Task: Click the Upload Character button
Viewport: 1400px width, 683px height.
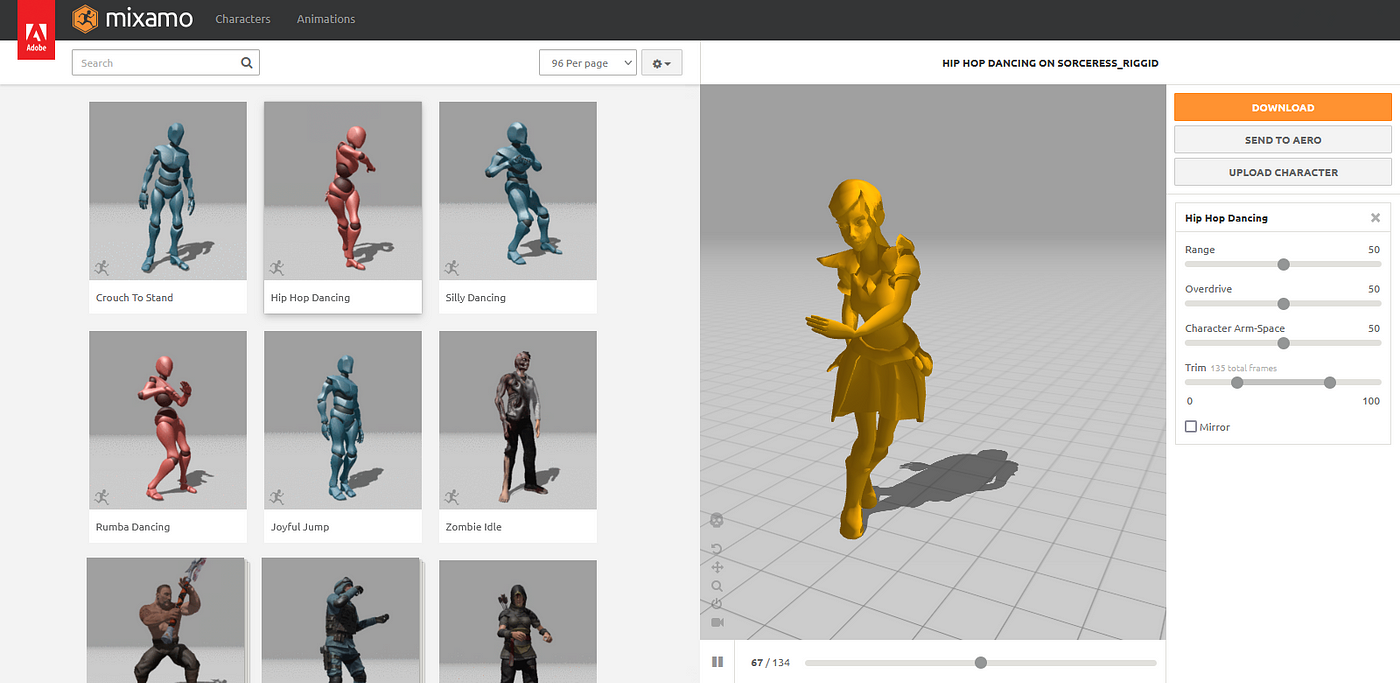Action: [1283, 172]
